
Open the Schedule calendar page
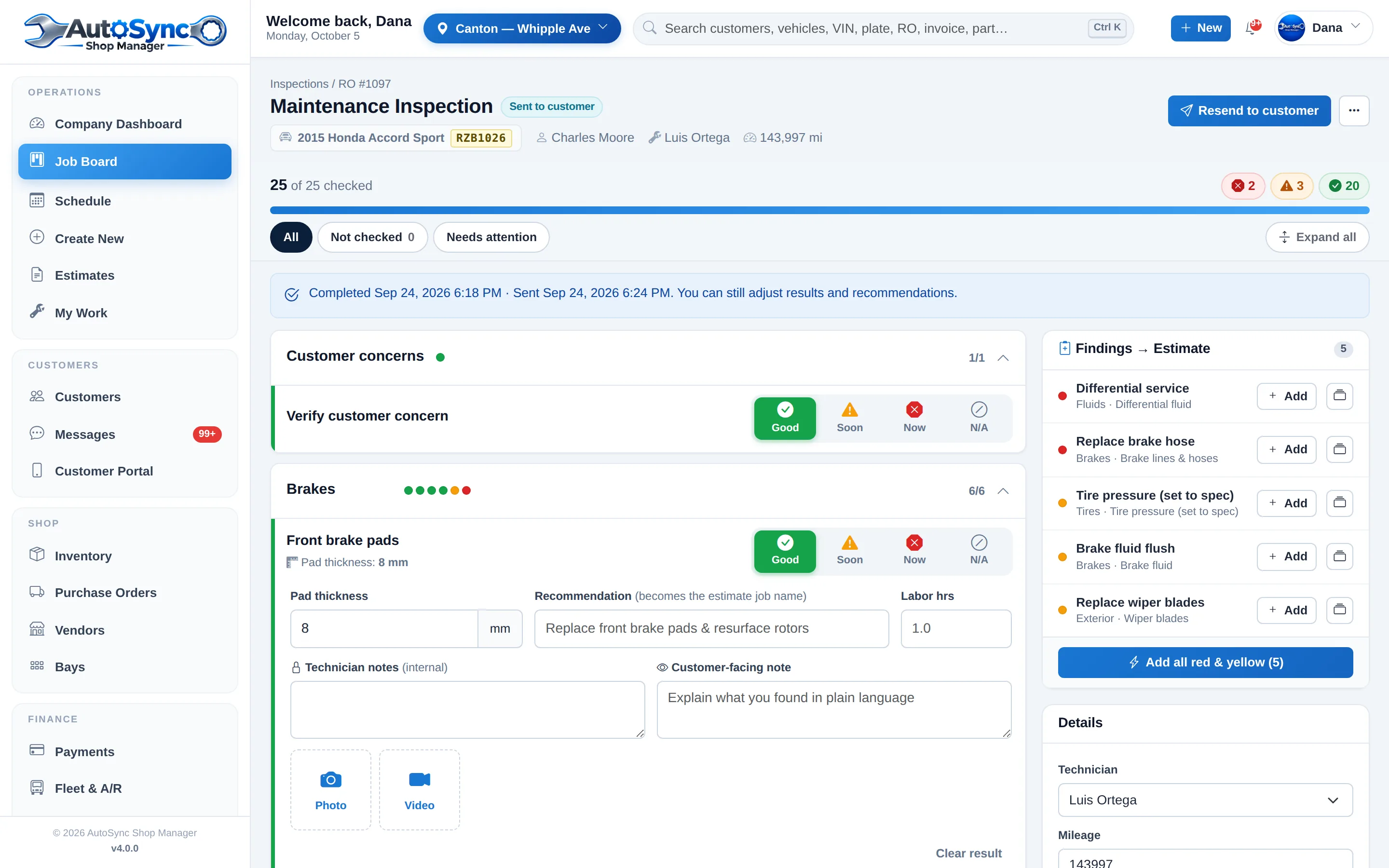point(124,201)
